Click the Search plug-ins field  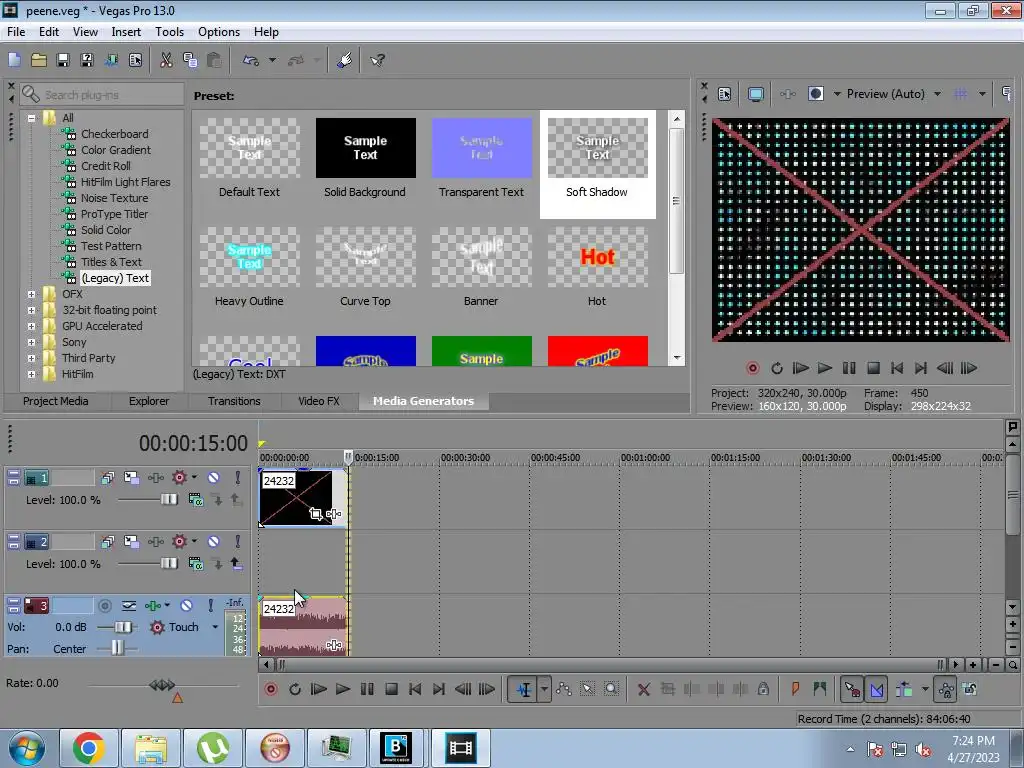click(x=102, y=95)
